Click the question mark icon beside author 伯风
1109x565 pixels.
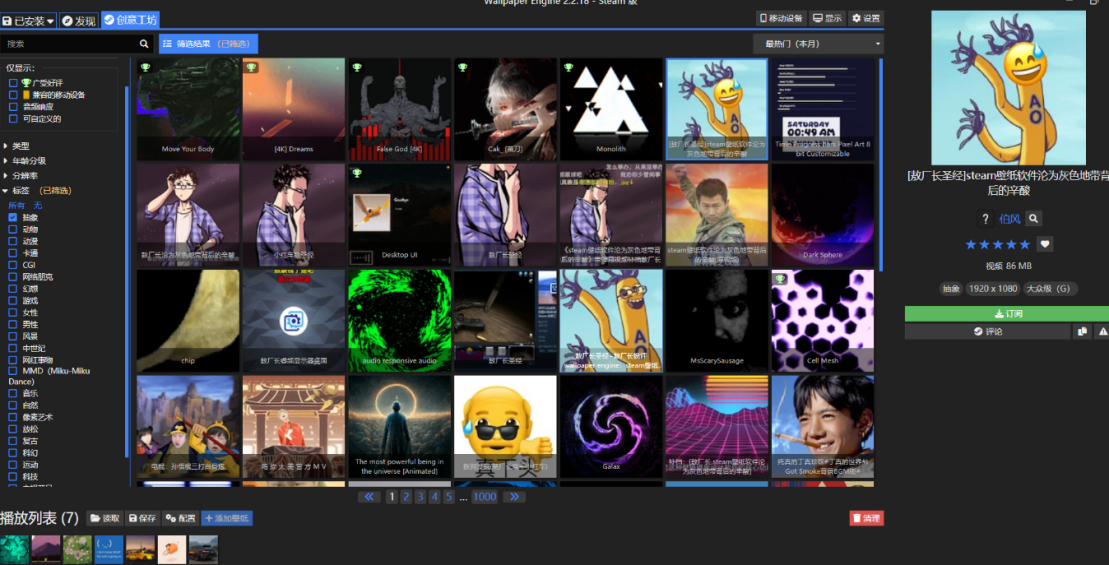(986, 219)
